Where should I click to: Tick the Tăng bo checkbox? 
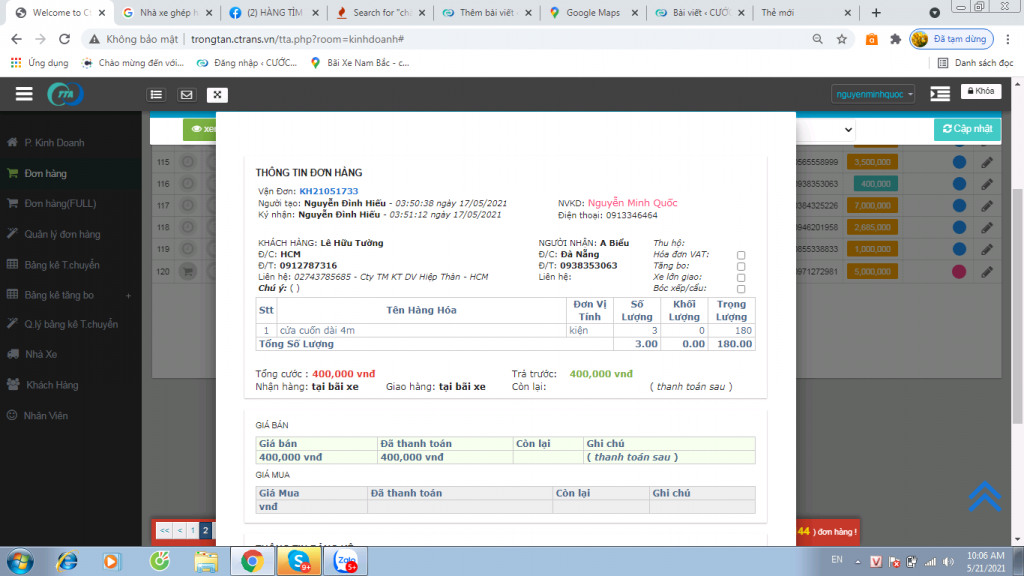coord(741,266)
